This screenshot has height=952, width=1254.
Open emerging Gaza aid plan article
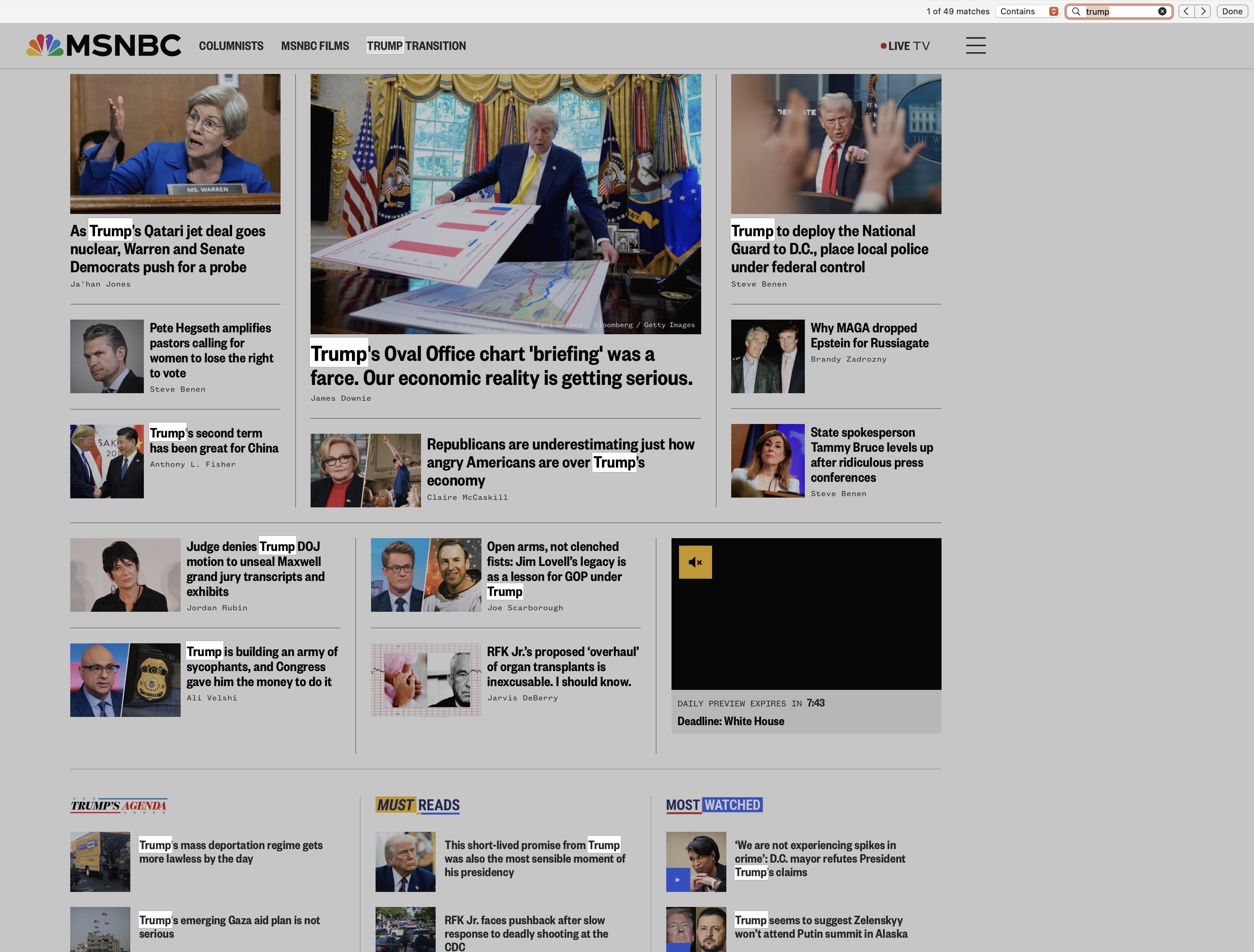229,927
